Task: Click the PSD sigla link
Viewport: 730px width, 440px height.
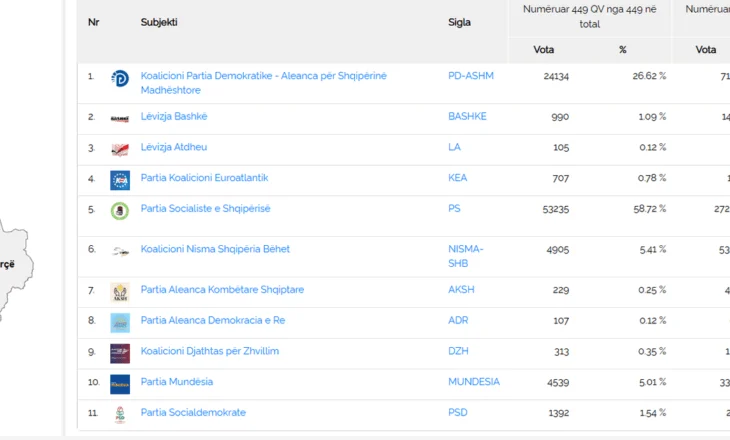Action: 458,413
